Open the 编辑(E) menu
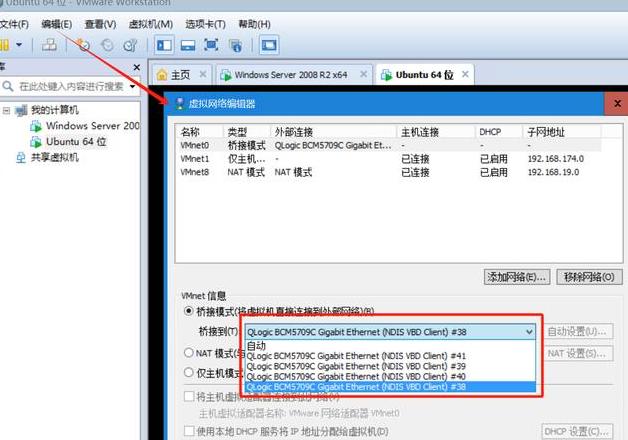The image size is (628, 440). coord(57,24)
